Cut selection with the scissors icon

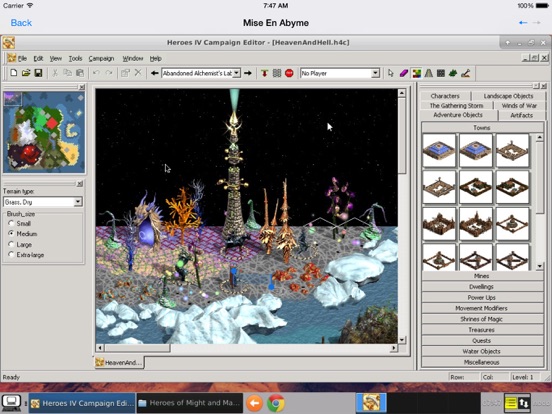55,73
